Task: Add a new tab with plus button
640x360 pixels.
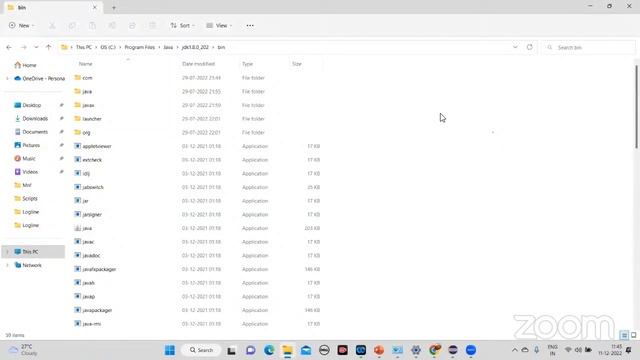Action: [x=114, y=8]
